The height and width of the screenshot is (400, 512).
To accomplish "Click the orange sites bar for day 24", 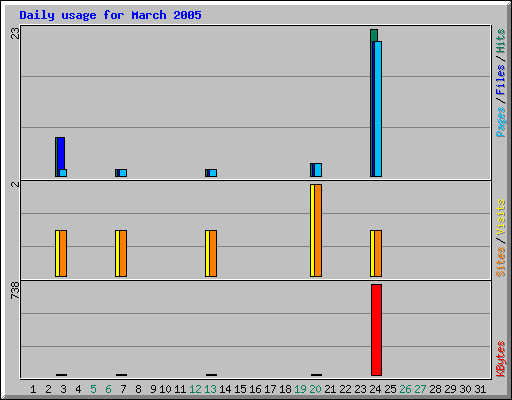I will (x=378, y=253).
